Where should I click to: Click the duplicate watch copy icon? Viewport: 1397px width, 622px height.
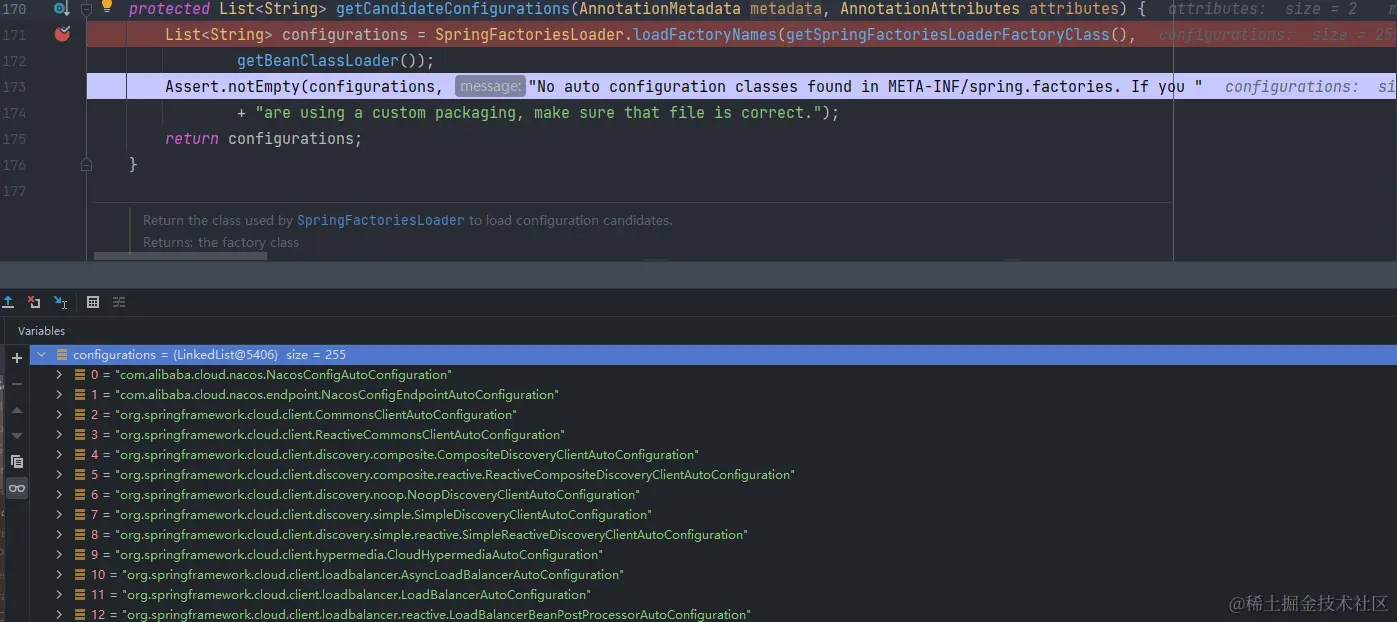point(17,462)
